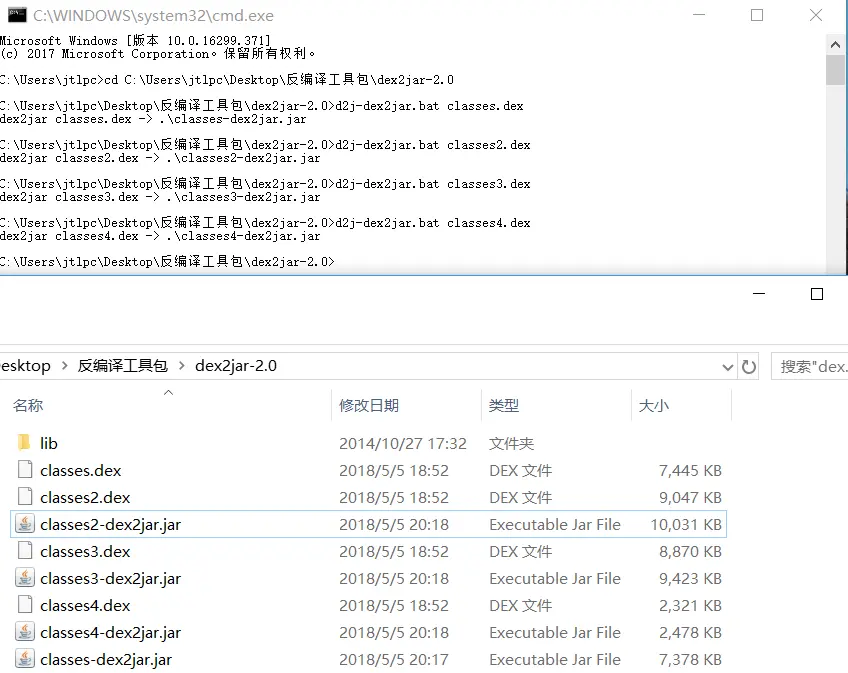
Task: Sort files by 类型 column
Action: point(504,405)
